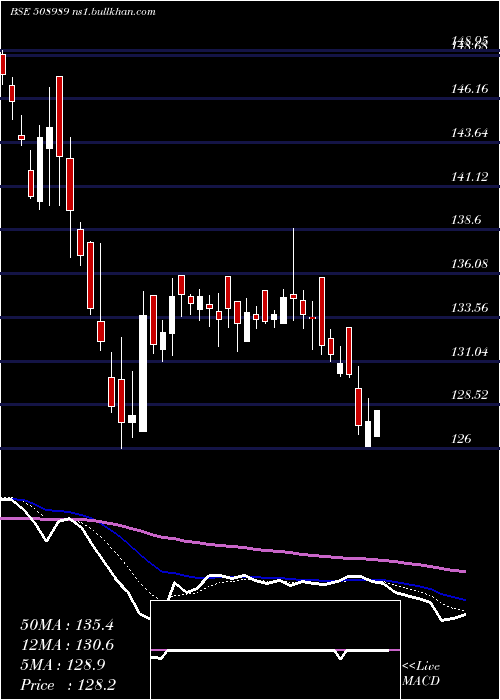Click the 138.6 price level label
The width and height of the screenshot is (500, 700).
[x=465, y=220]
